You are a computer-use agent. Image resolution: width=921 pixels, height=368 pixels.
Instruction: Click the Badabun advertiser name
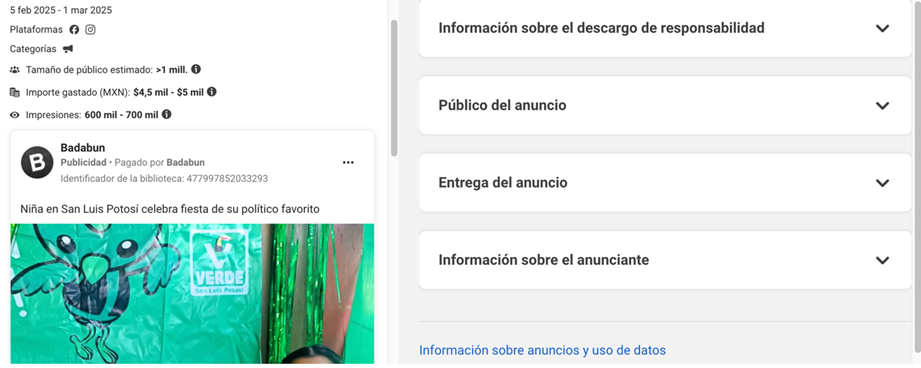(x=83, y=148)
